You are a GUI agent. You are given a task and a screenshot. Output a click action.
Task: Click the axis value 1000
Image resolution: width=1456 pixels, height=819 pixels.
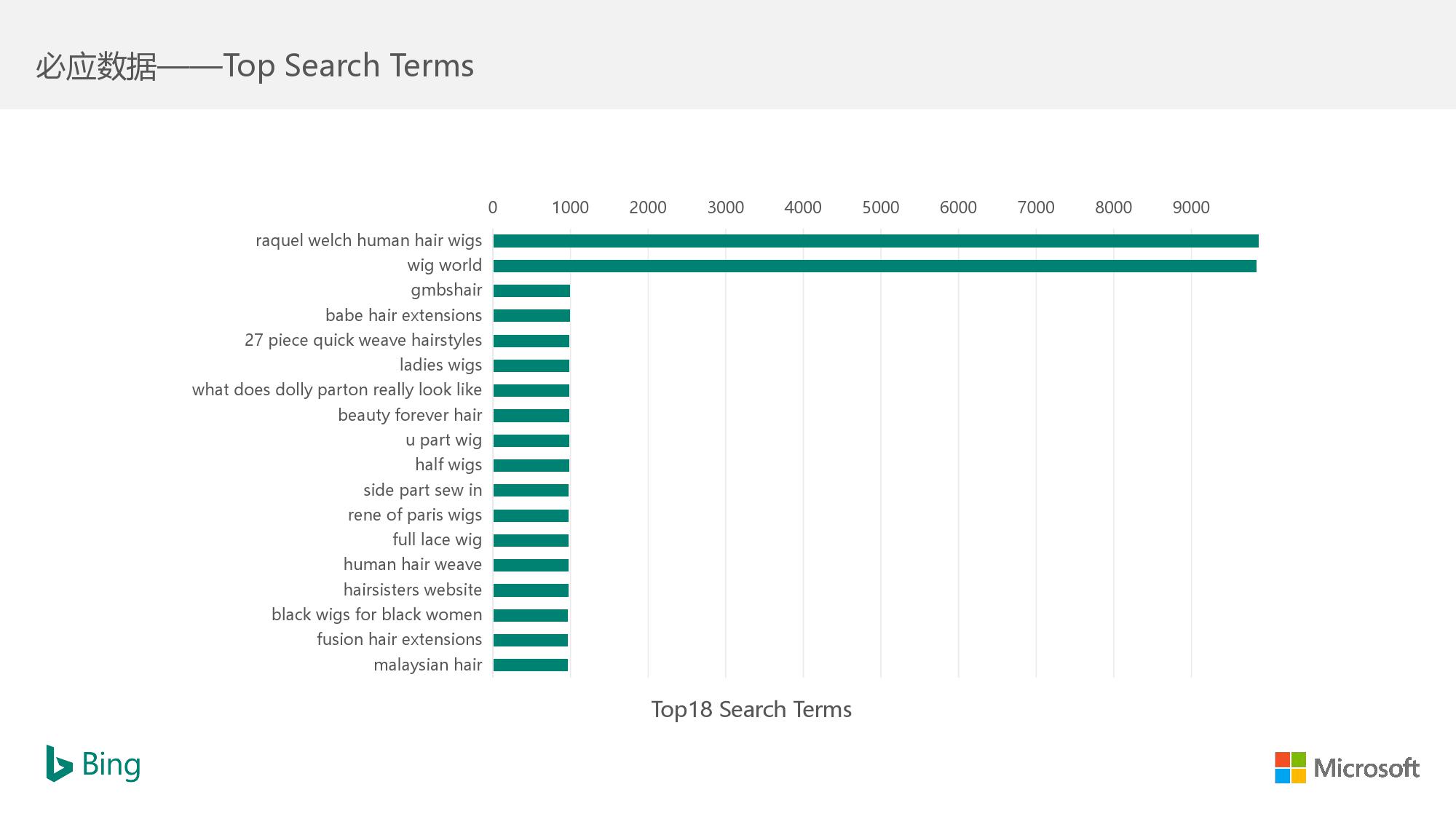570,207
